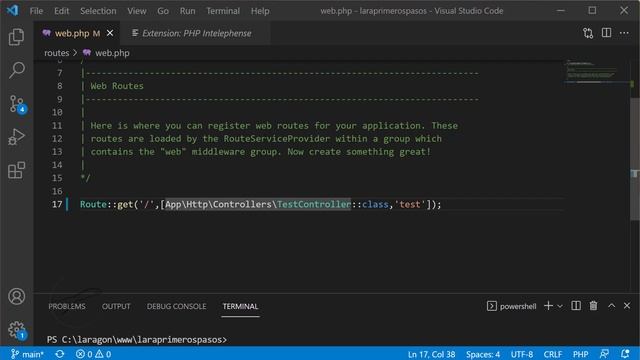The height and width of the screenshot is (360, 640).
Task: Split the terminal panel
Action: pos(576,306)
